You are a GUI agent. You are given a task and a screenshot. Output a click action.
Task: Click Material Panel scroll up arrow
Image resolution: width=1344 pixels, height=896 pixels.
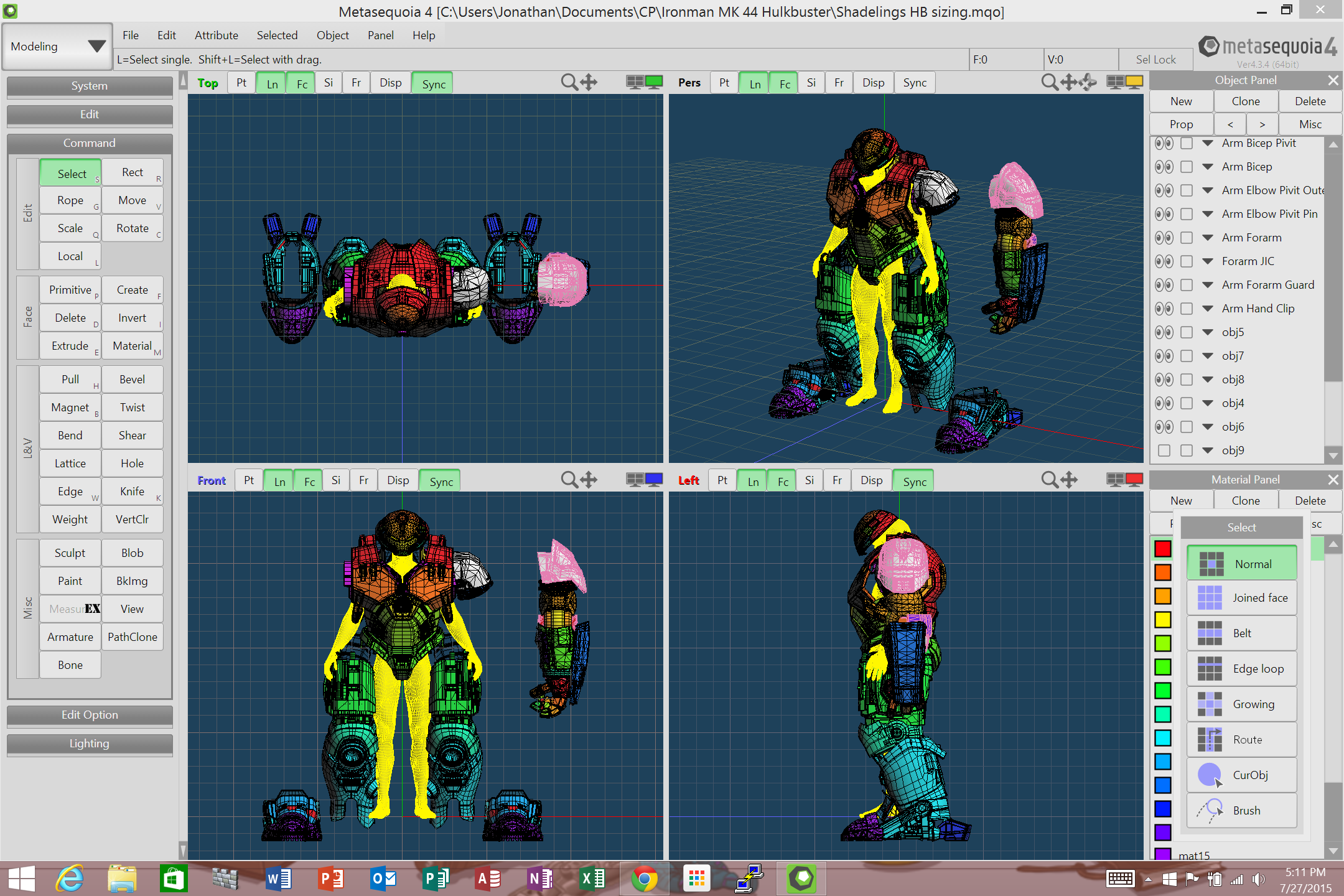[1333, 545]
